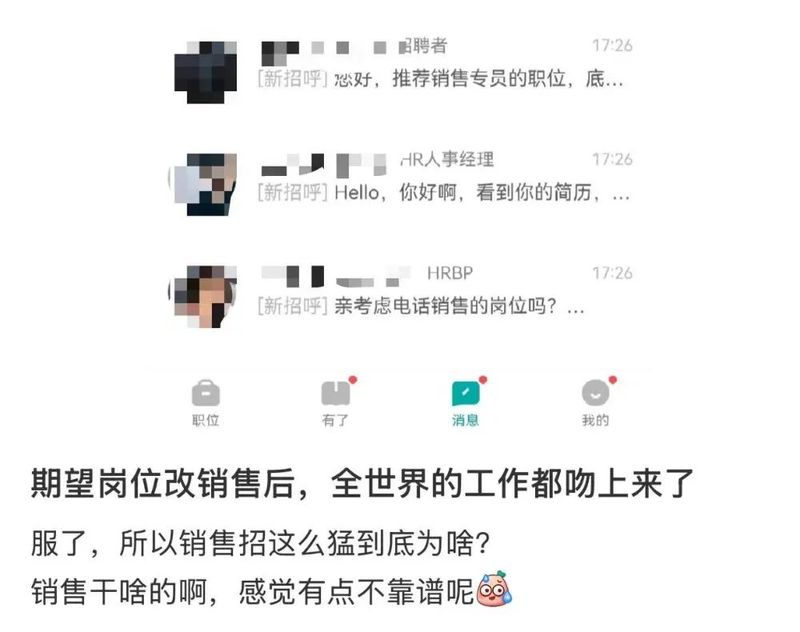
Task: Switch to the 我的 tab label
Action: [x=595, y=420]
